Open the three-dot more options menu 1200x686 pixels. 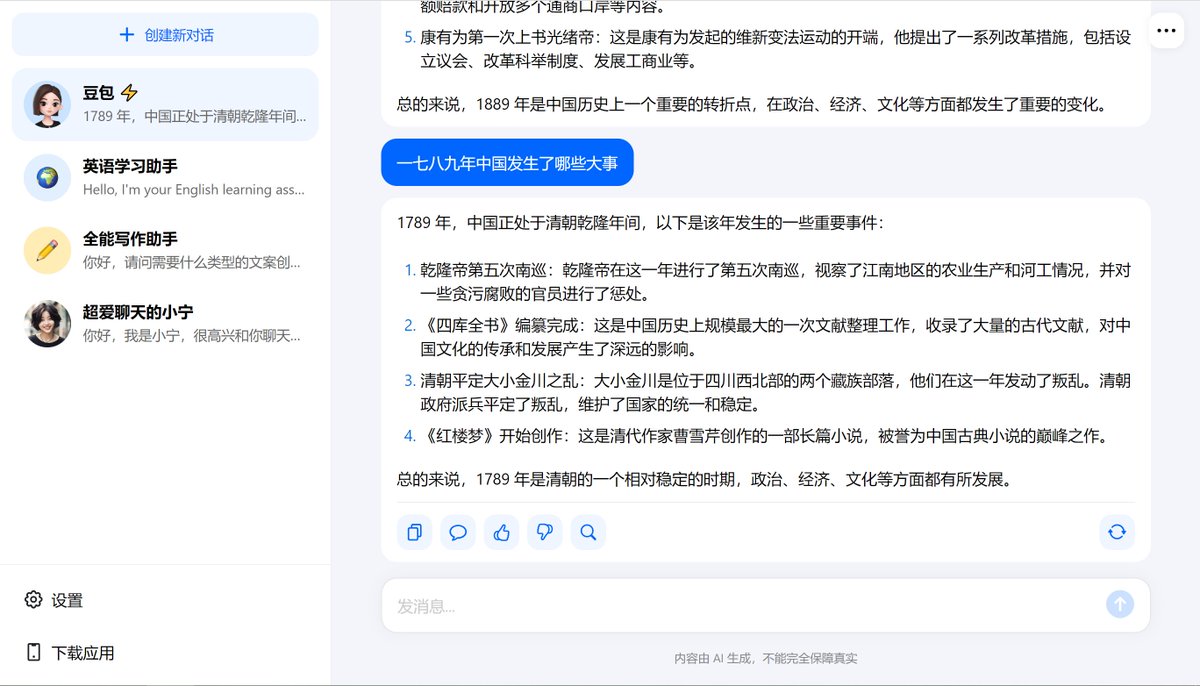pos(1166,30)
